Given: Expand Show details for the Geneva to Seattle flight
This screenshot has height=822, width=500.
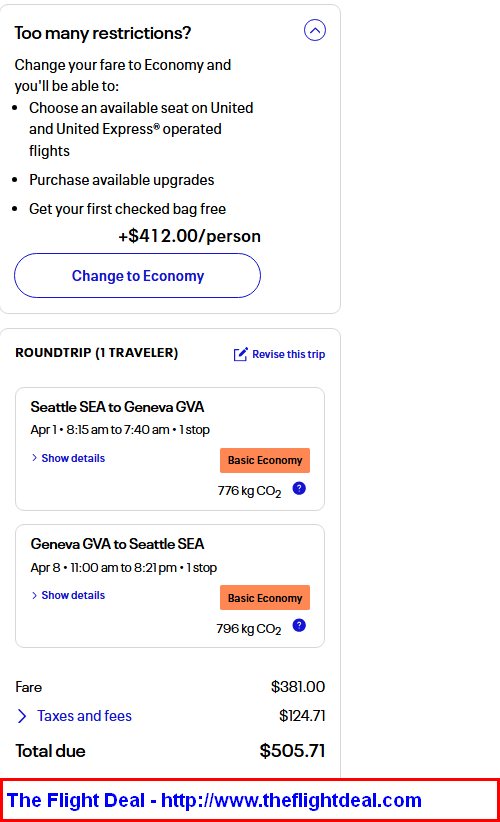Looking at the screenshot, I should (73, 596).
